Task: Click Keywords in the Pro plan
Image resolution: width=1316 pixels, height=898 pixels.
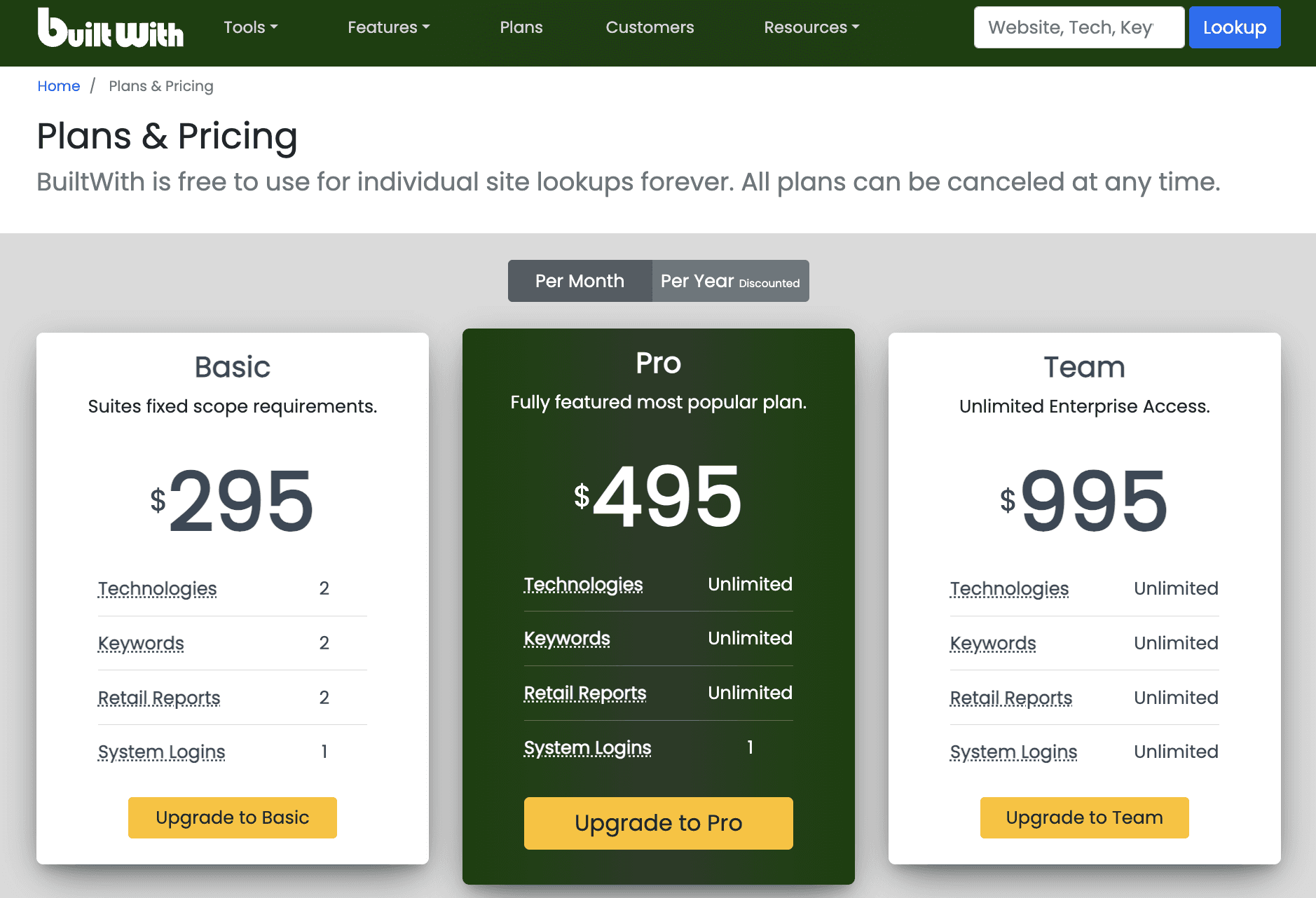Action: coord(567,639)
